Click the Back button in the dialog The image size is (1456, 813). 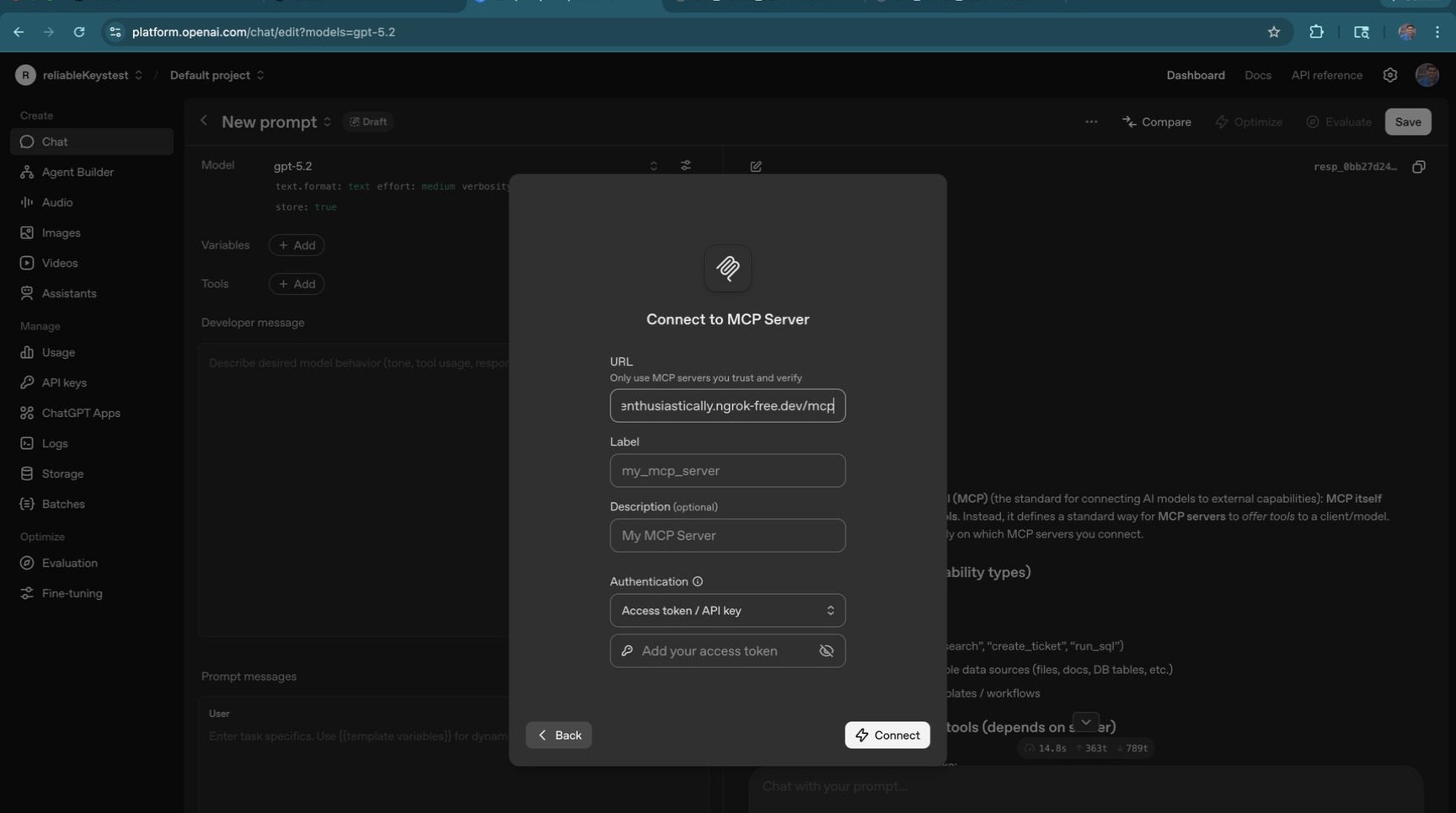559,735
